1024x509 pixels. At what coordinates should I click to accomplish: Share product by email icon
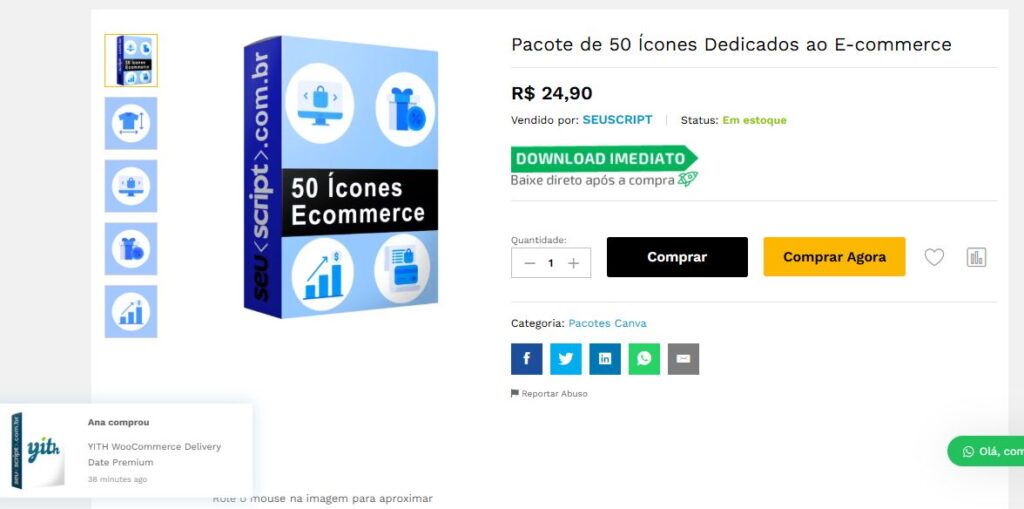coord(683,359)
